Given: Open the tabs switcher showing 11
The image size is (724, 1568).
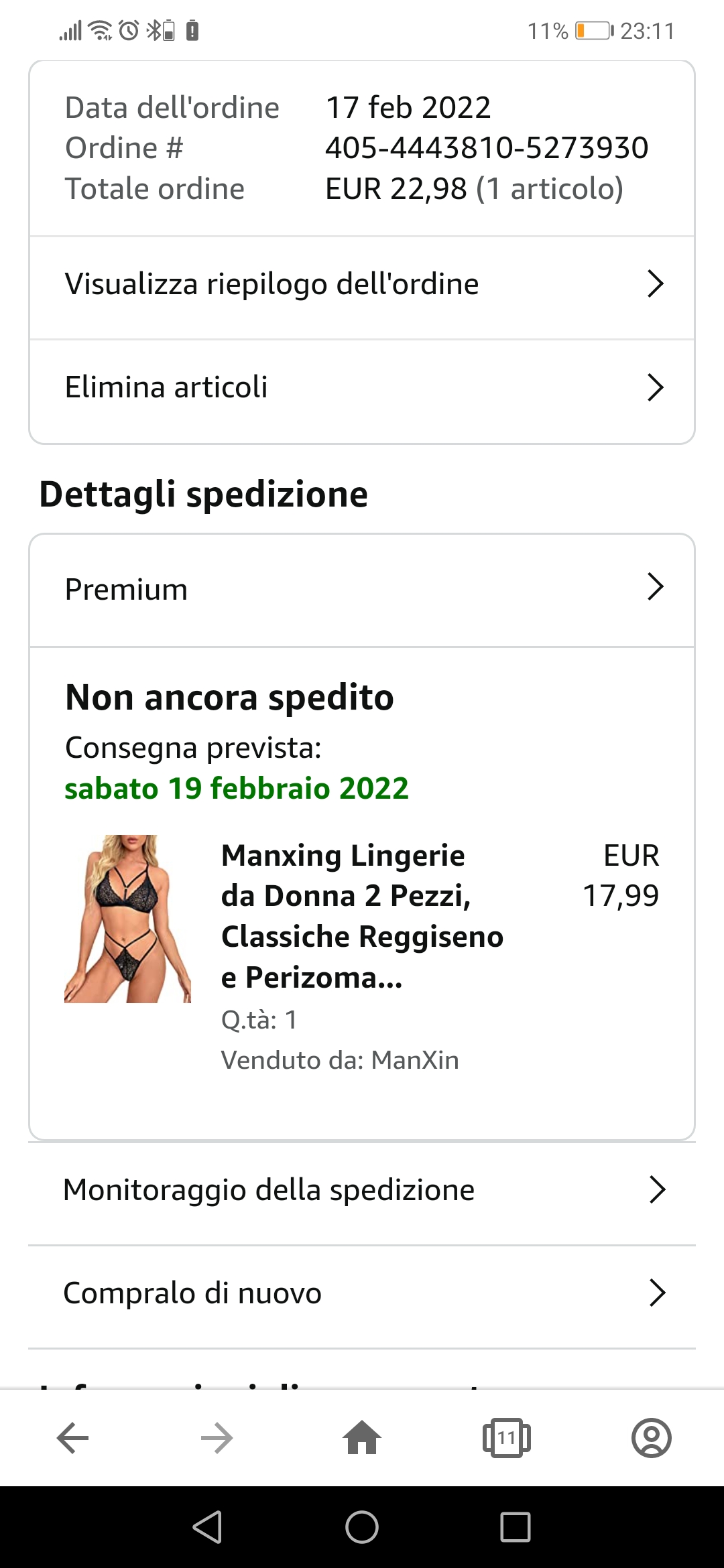Looking at the screenshot, I should coord(507,1438).
